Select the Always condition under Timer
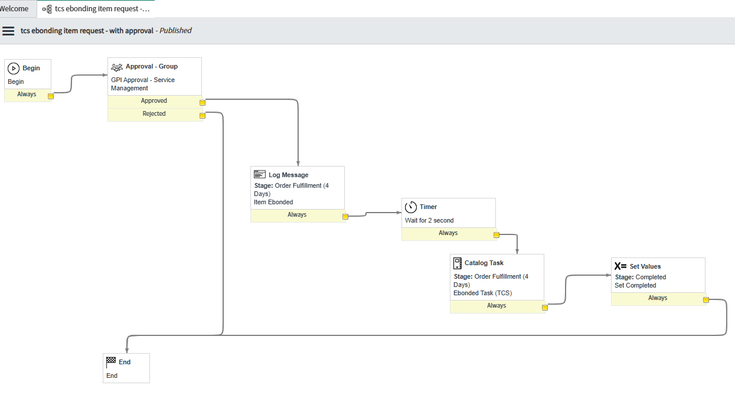 click(448, 233)
